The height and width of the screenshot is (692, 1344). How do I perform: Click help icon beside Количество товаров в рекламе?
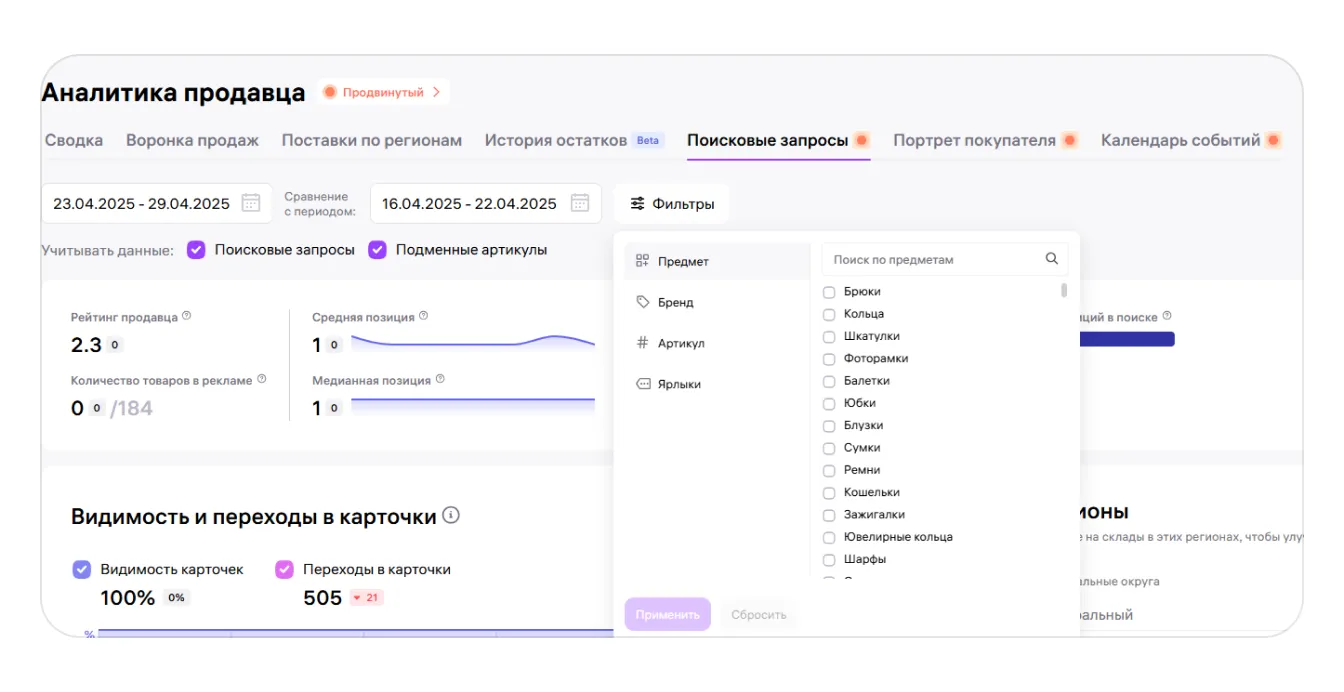[262, 379]
